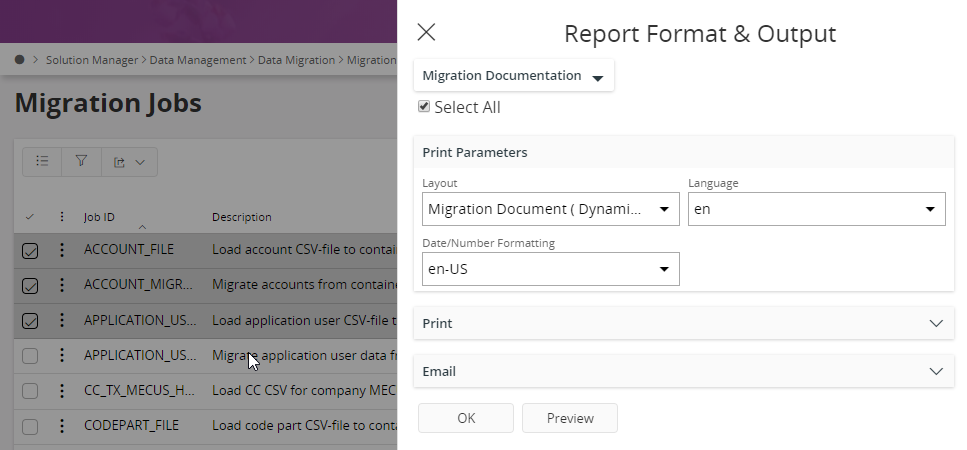Open the Migration Documentation dropdown
This screenshot has width=967, height=450.
coord(513,76)
